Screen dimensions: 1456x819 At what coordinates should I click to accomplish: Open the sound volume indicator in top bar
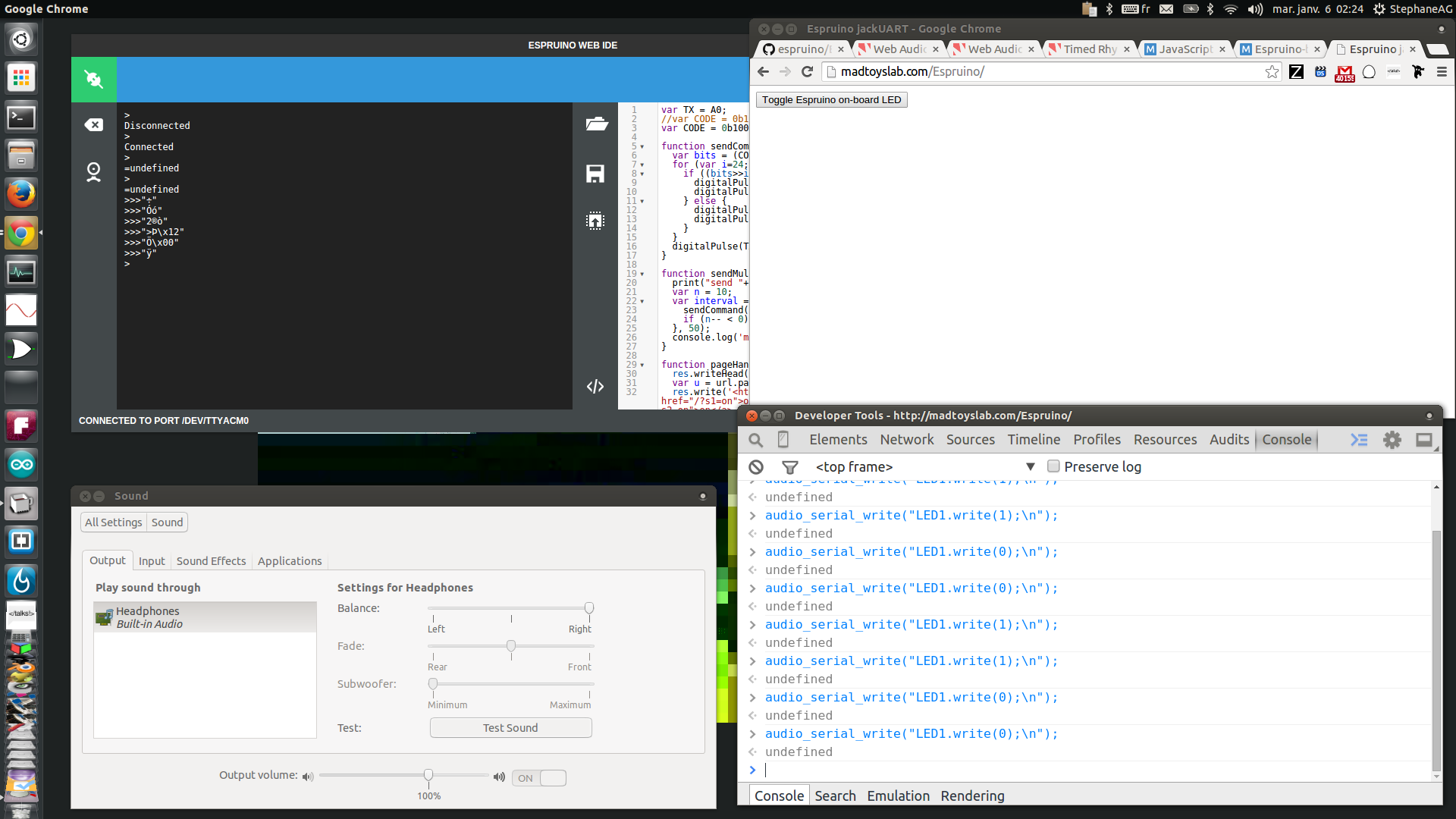(1255, 9)
